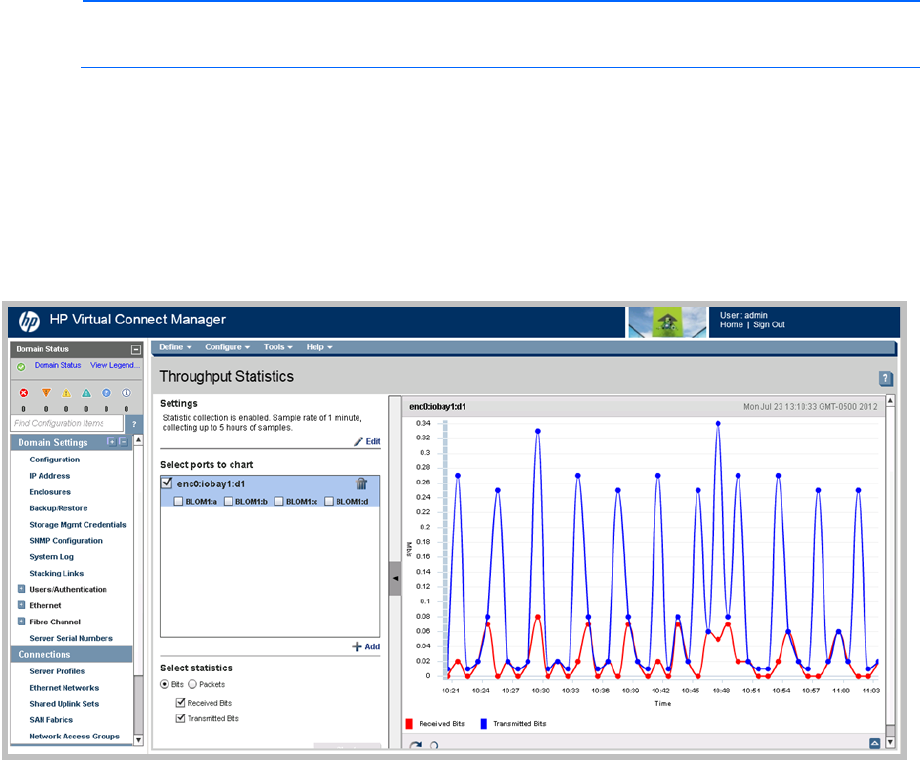Open Storage Mgmt Credentials item
The height and width of the screenshot is (761, 920).
click(x=77, y=525)
